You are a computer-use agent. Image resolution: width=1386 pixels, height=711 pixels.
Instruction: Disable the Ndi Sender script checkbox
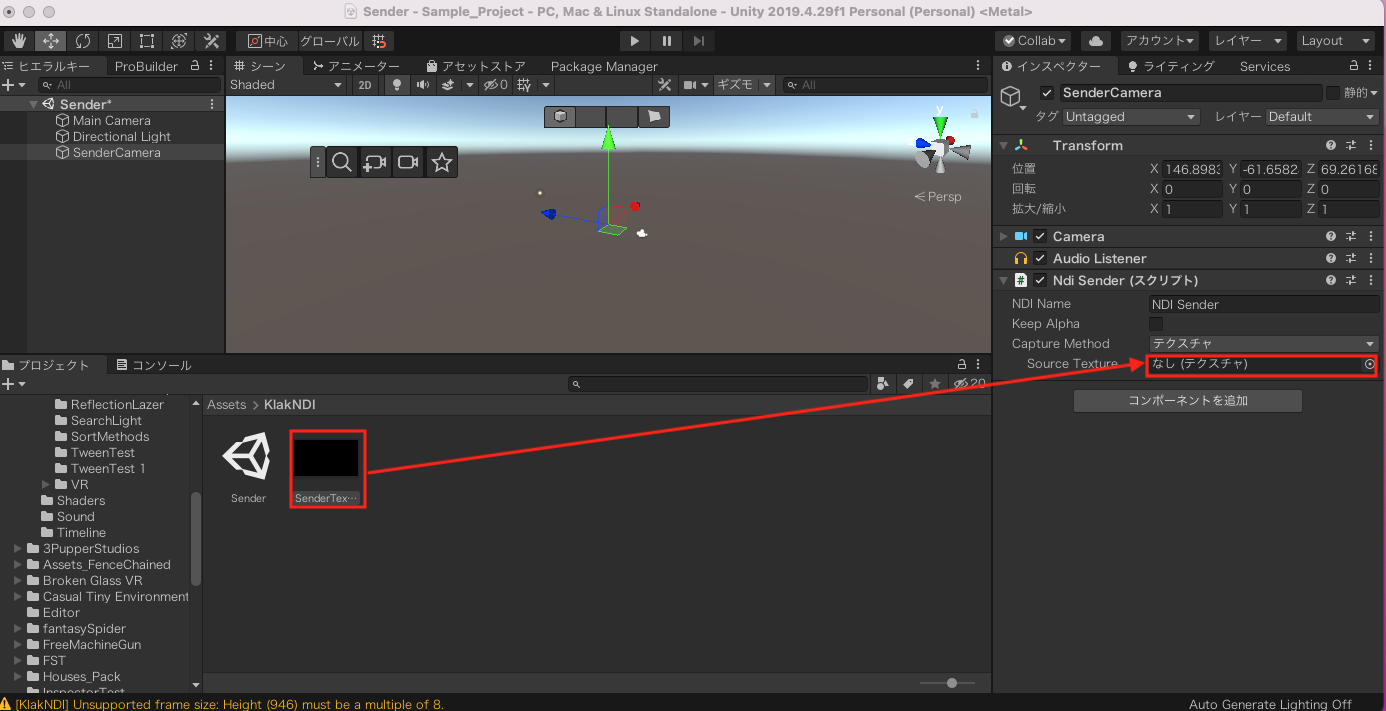pos(1040,281)
